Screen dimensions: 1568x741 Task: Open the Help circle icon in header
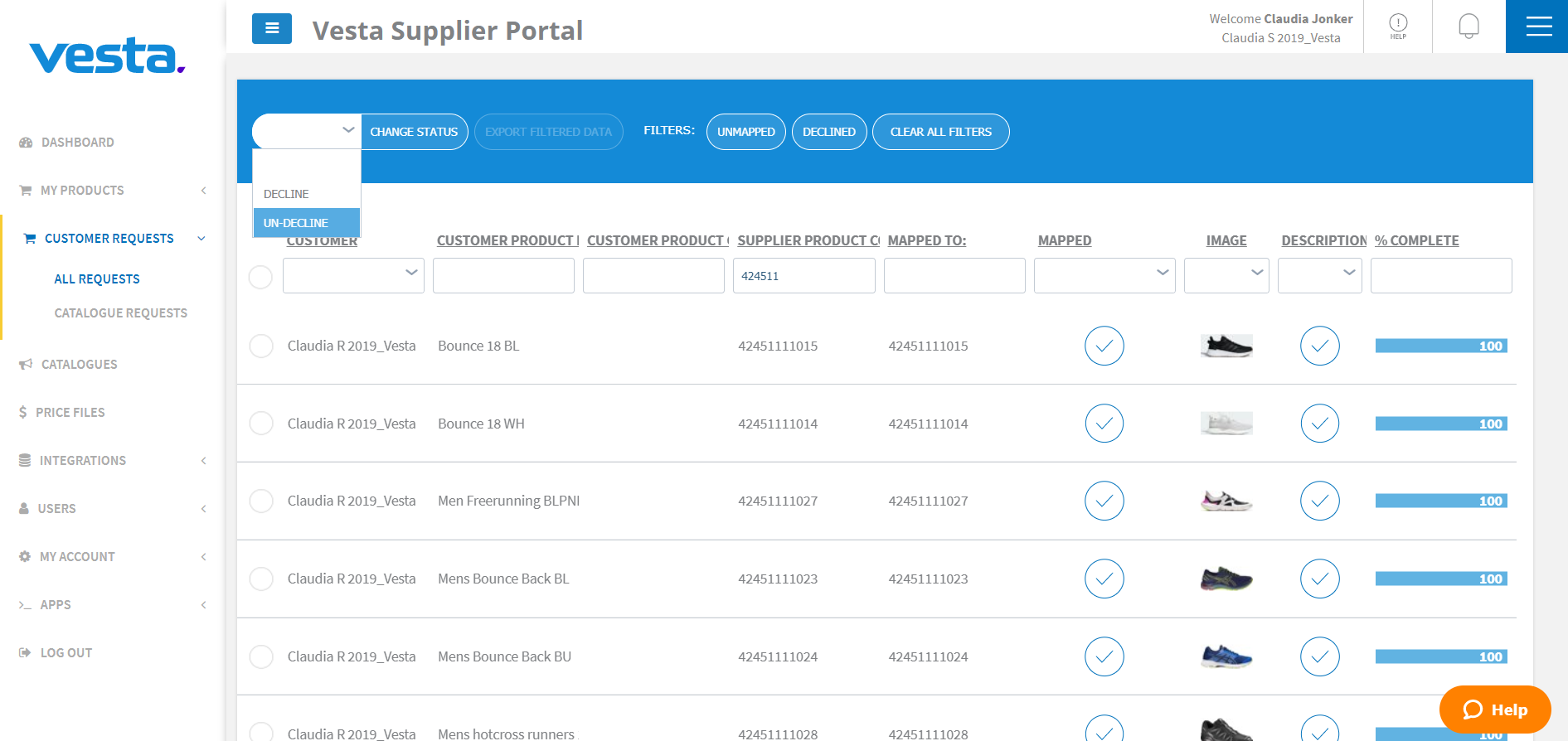[1398, 26]
